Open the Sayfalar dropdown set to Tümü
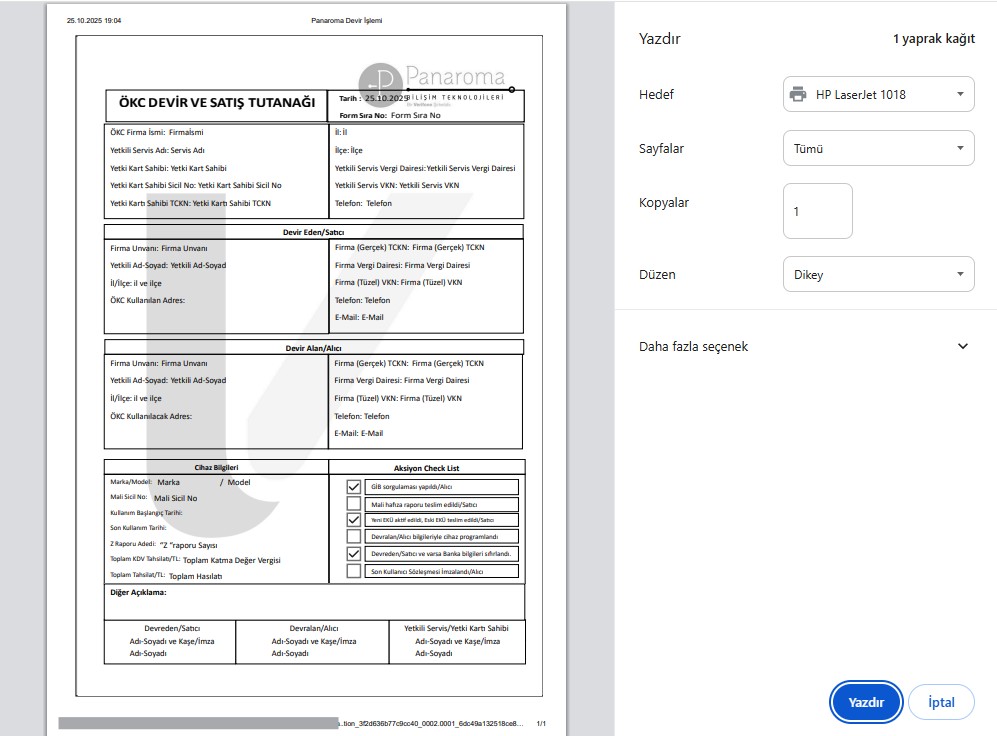This screenshot has width=997, height=736. click(877, 149)
